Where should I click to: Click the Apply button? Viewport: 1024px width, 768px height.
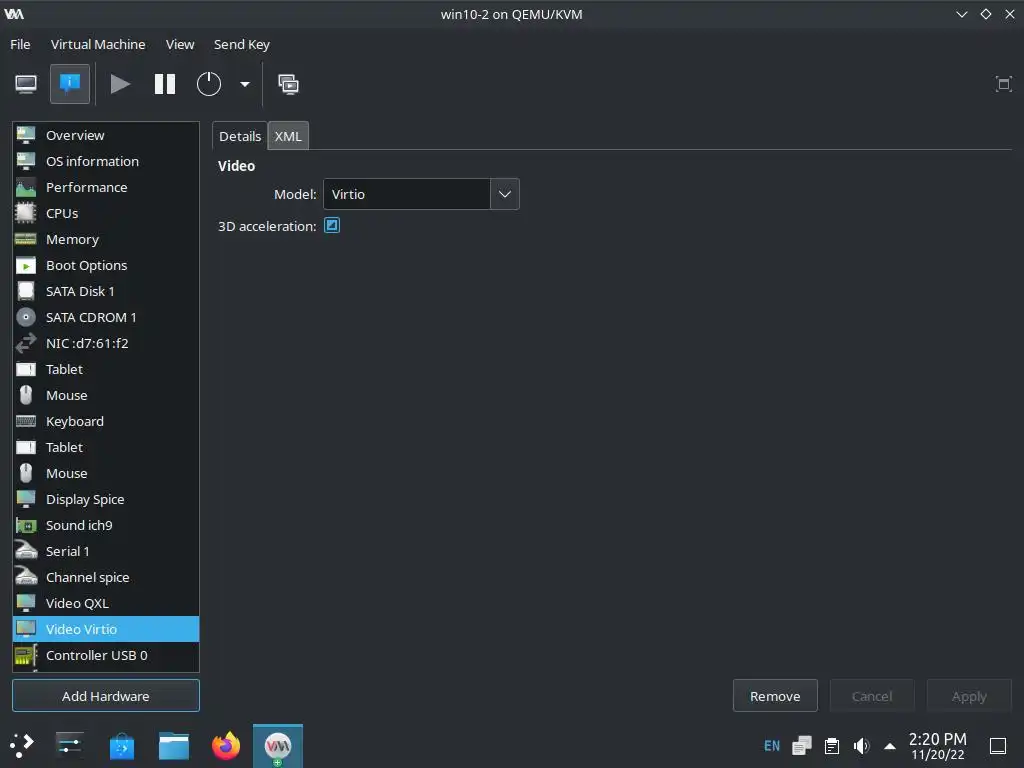point(969,696)
